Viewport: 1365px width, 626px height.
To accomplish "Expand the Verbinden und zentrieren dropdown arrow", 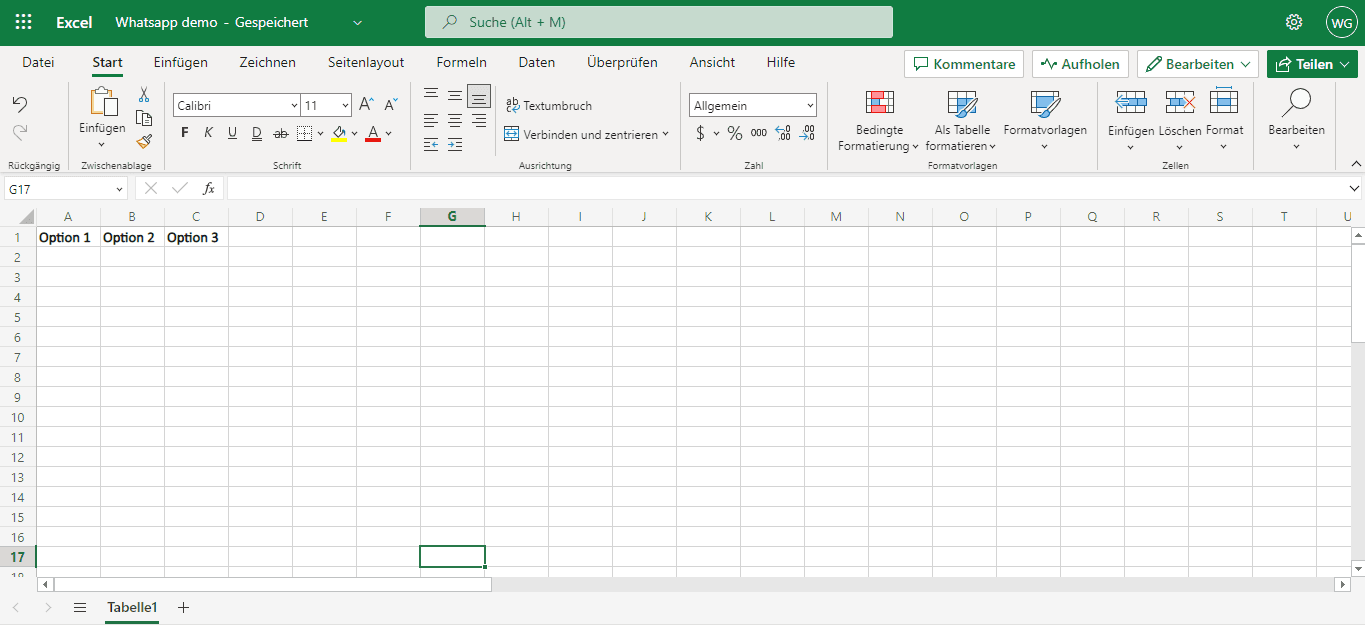I will tap(665, 134).
